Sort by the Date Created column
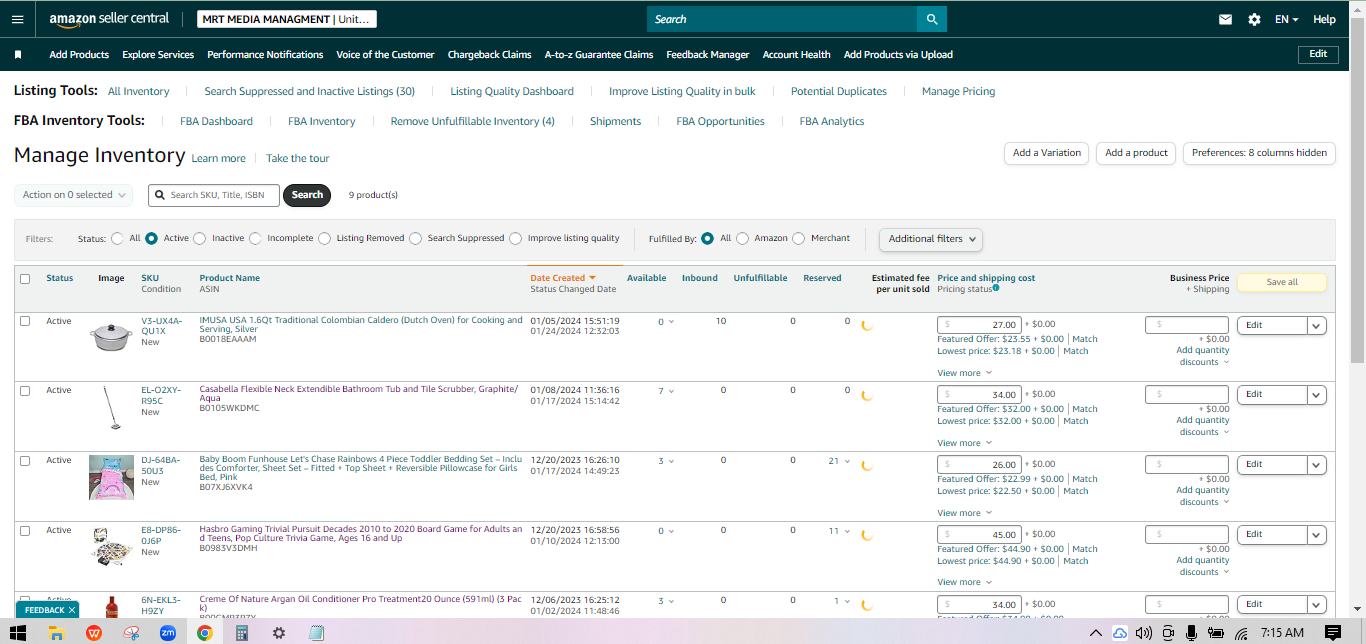1366x644 pixels. click(562, 278)
